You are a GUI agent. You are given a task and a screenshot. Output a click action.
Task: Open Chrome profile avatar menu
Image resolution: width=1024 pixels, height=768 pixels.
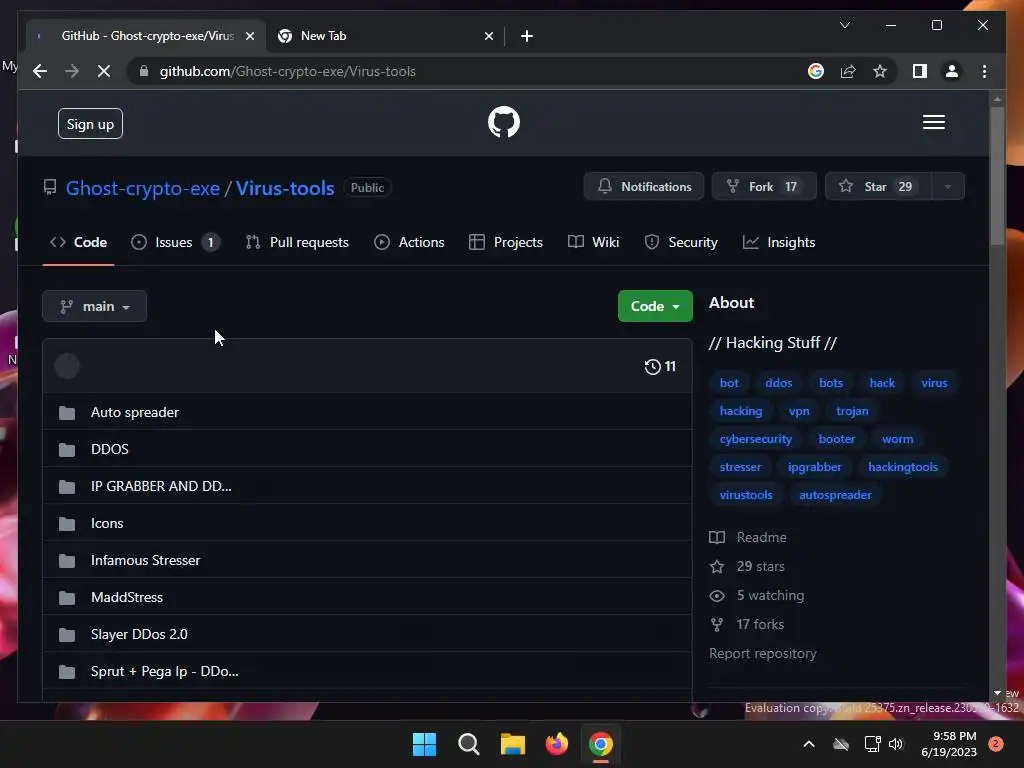(952, 71)
